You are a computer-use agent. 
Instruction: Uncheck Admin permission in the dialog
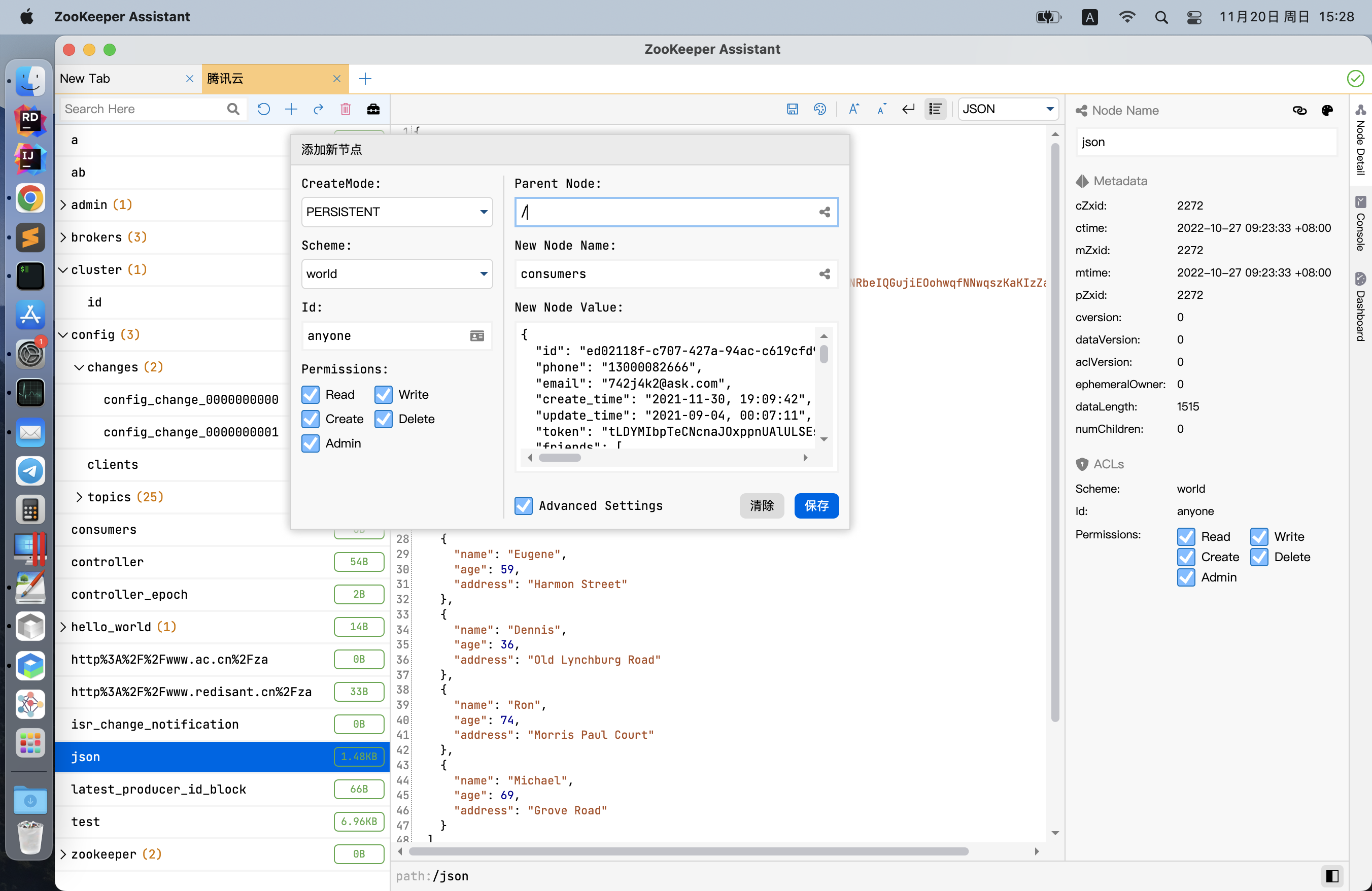[x=311, y=443]
